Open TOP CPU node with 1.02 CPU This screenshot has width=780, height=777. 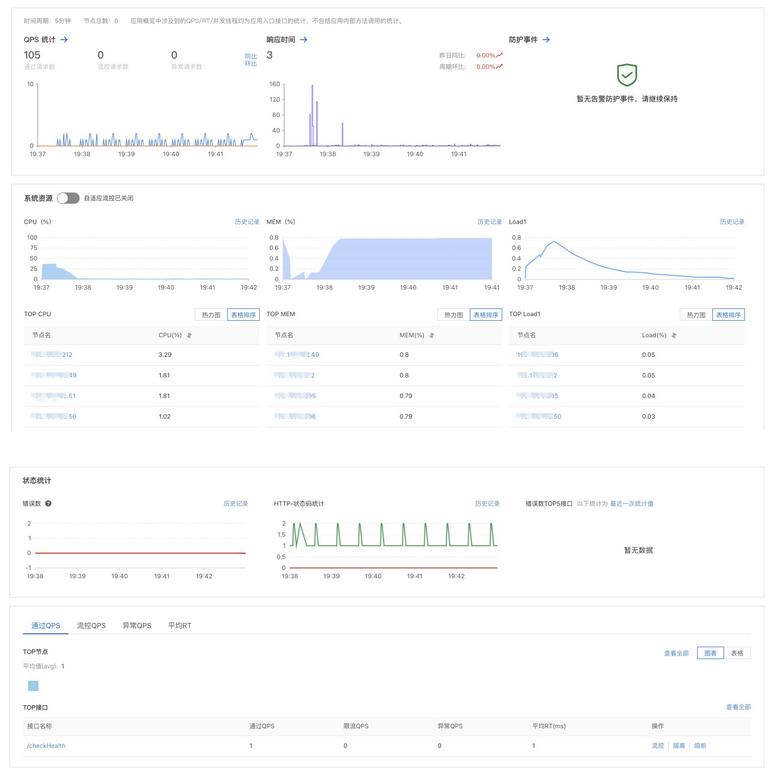pyautogui.click(x=53, y=416)
